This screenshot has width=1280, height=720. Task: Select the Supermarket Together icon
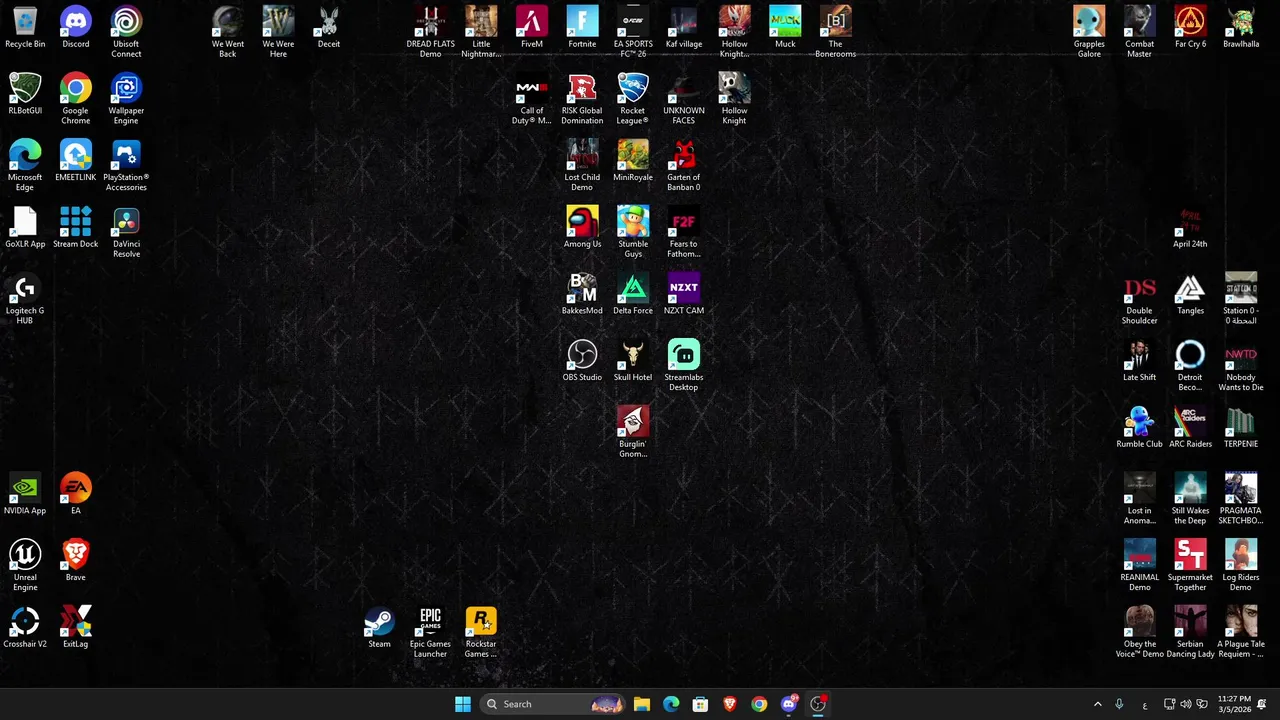click(x=1190, y=566)
